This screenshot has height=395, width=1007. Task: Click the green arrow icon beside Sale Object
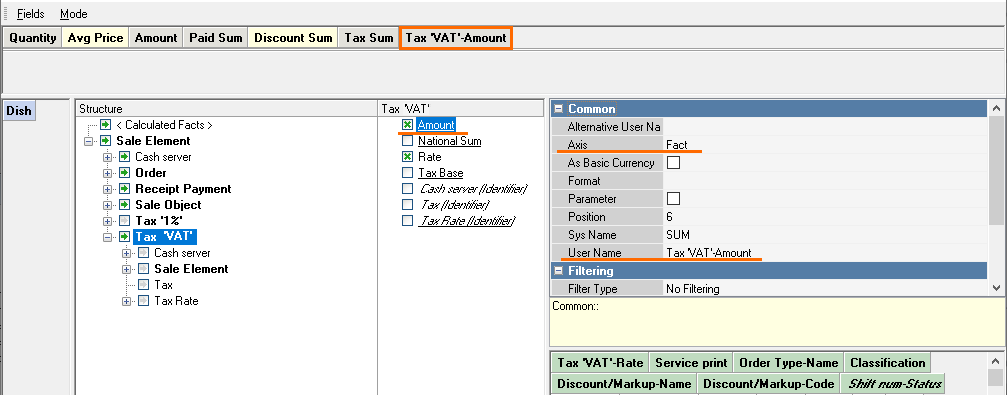pyautogui.click(x=125, y=205)
